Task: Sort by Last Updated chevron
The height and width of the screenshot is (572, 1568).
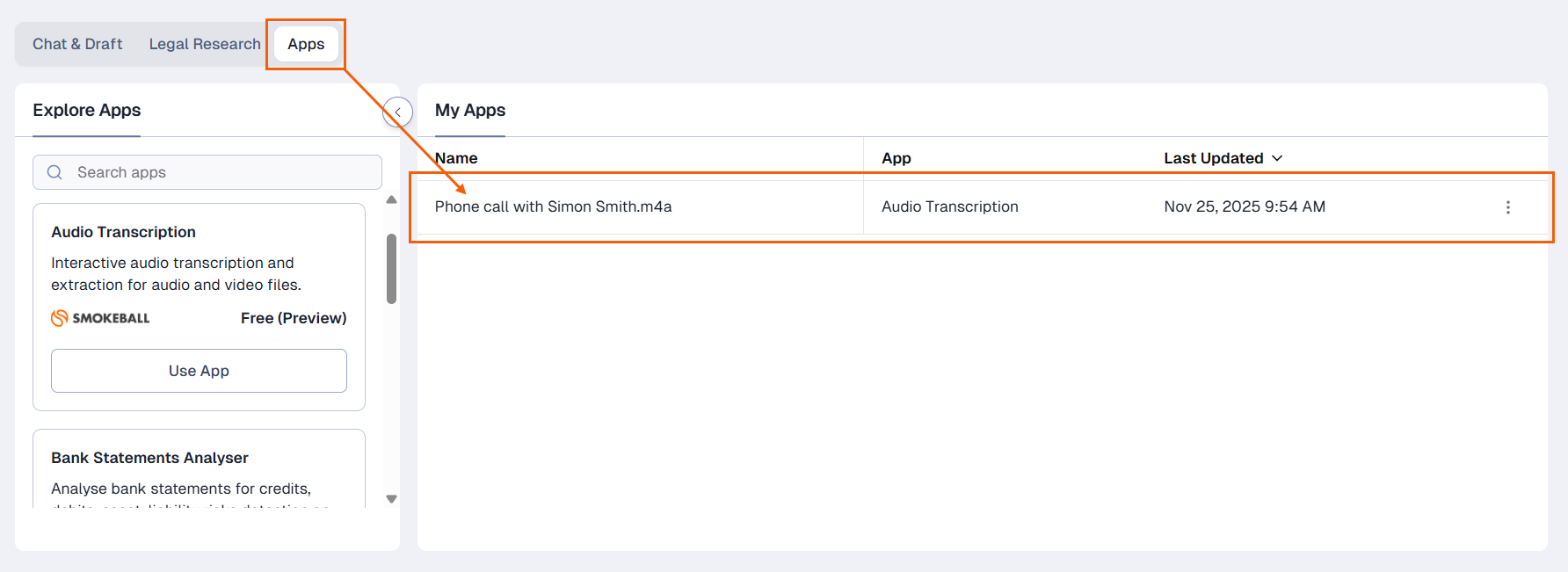Action: [1277, 158]
